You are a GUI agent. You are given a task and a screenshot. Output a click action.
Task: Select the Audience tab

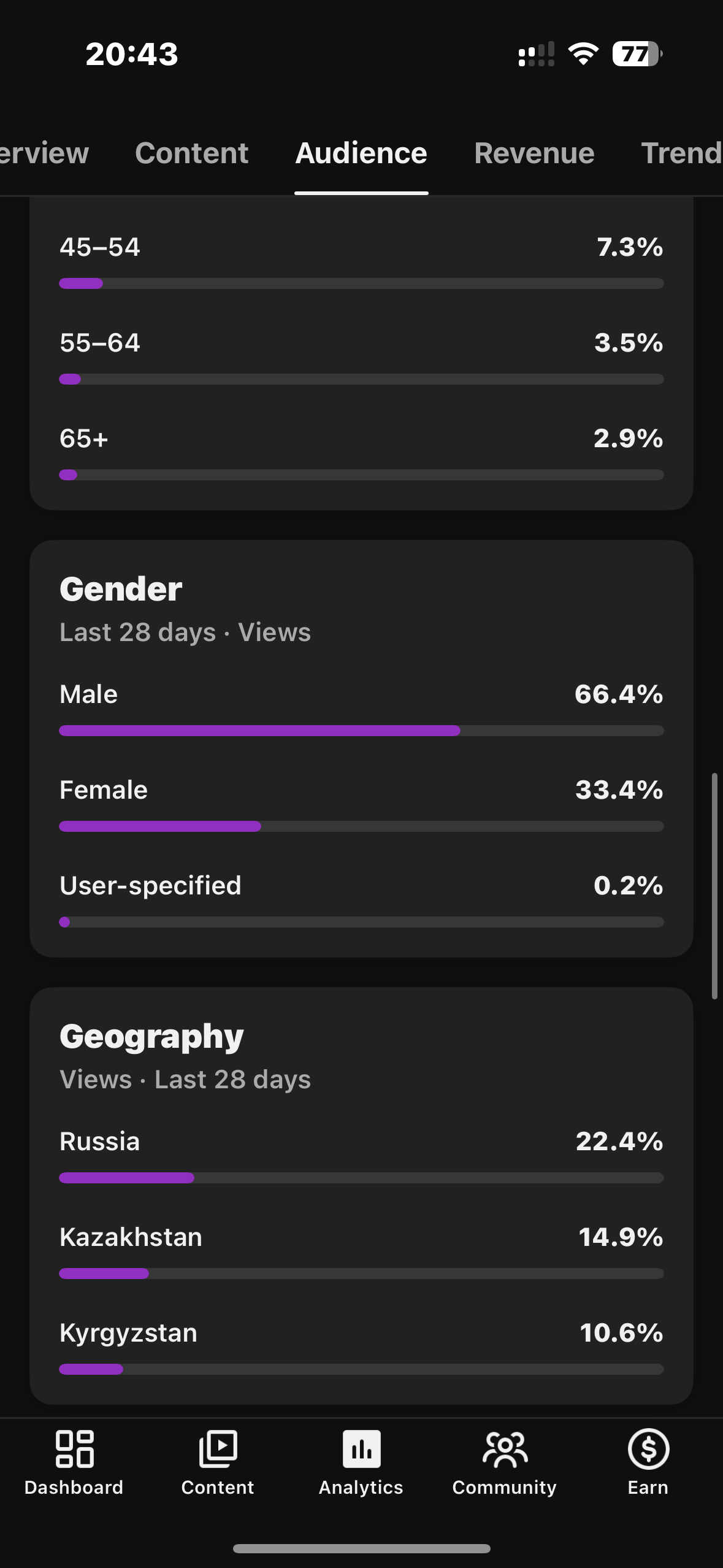361,153
